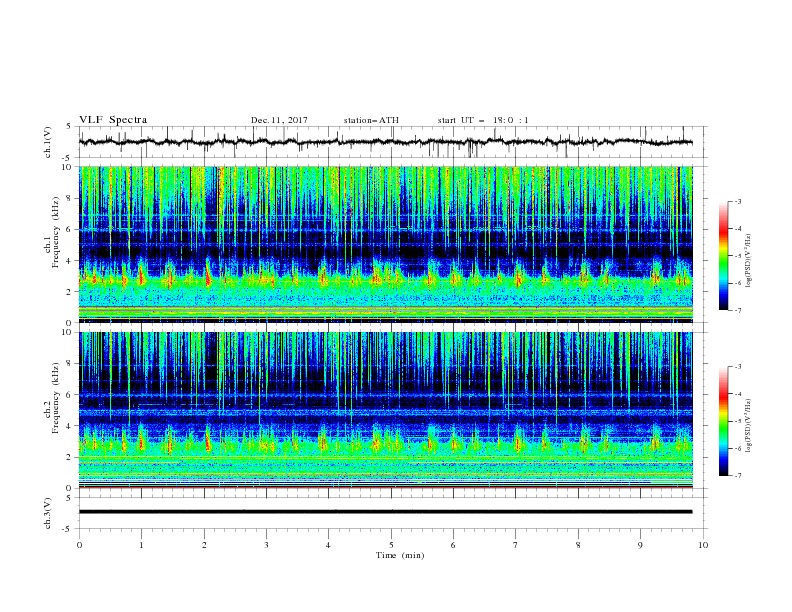Click the "9" tick on the time axis
Screen dimensions: 792x612
click(640, 545)
